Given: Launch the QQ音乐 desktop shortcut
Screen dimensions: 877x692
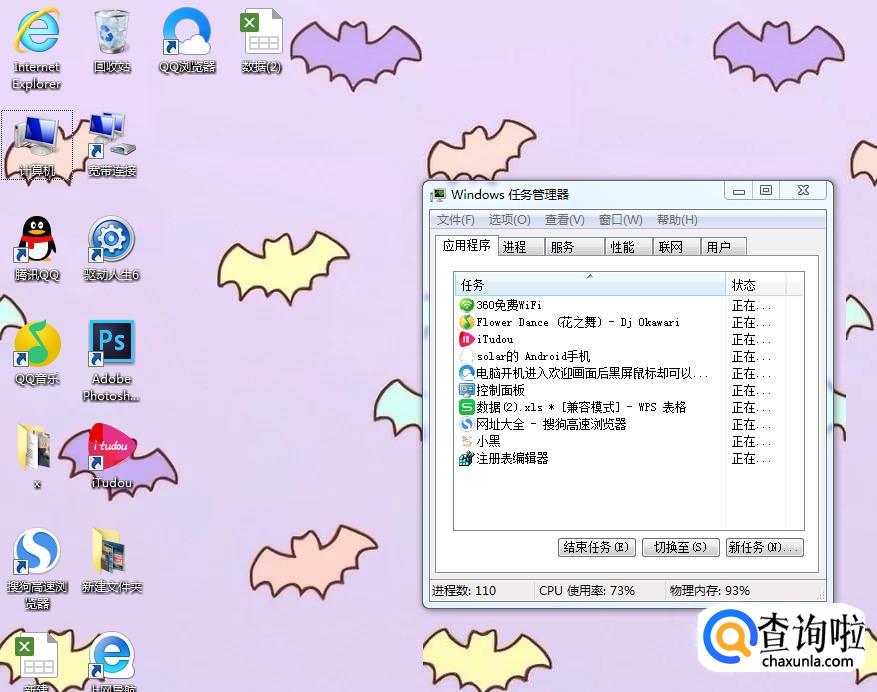Looking at the screenshot, I should coord(37,344).
